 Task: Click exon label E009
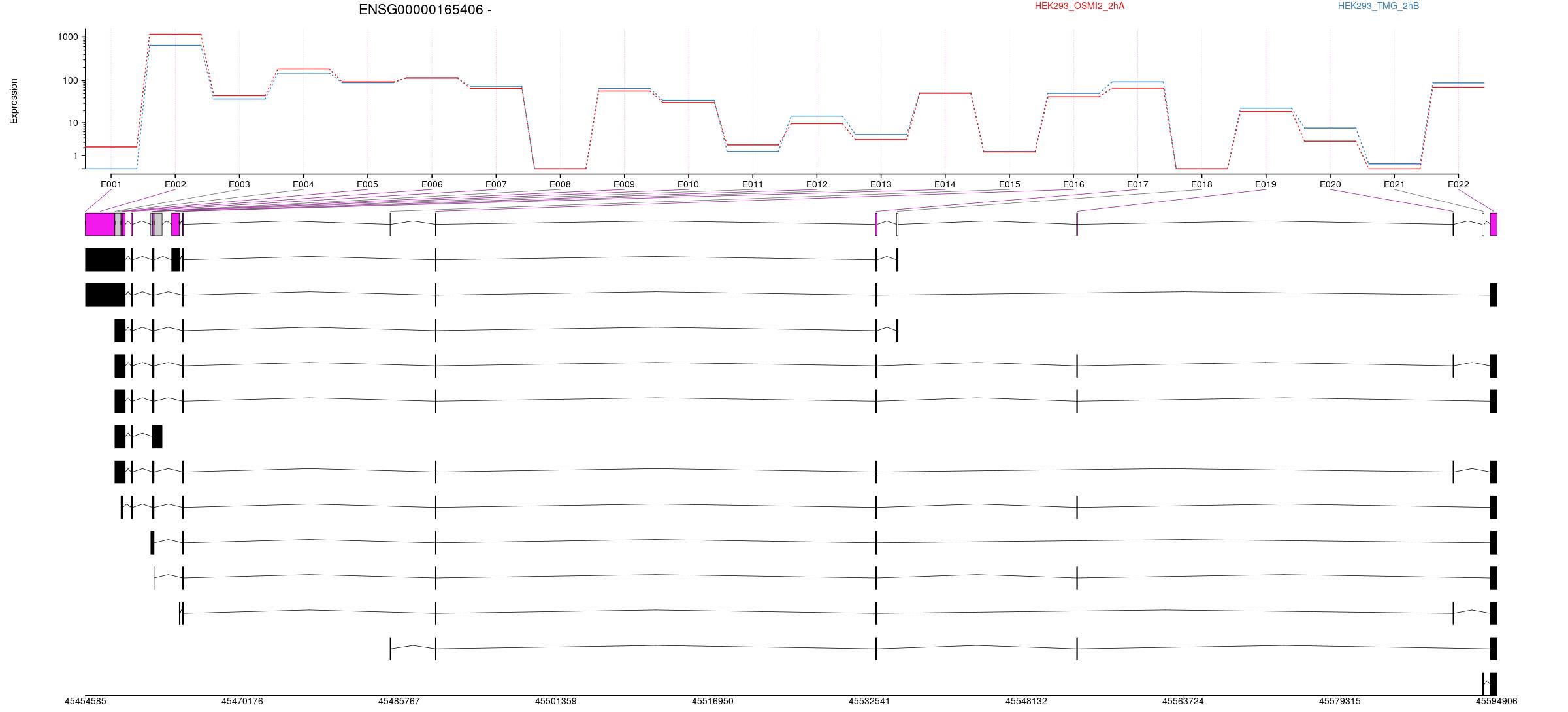624,185
